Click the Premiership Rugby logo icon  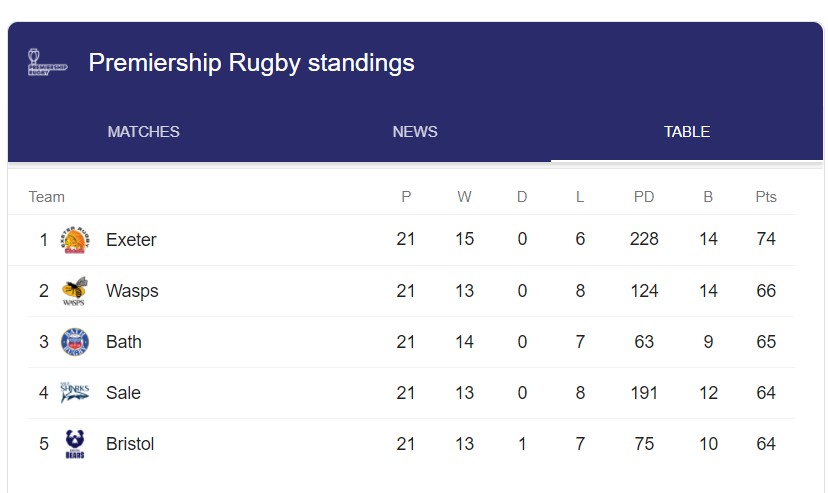coord(47,62)
